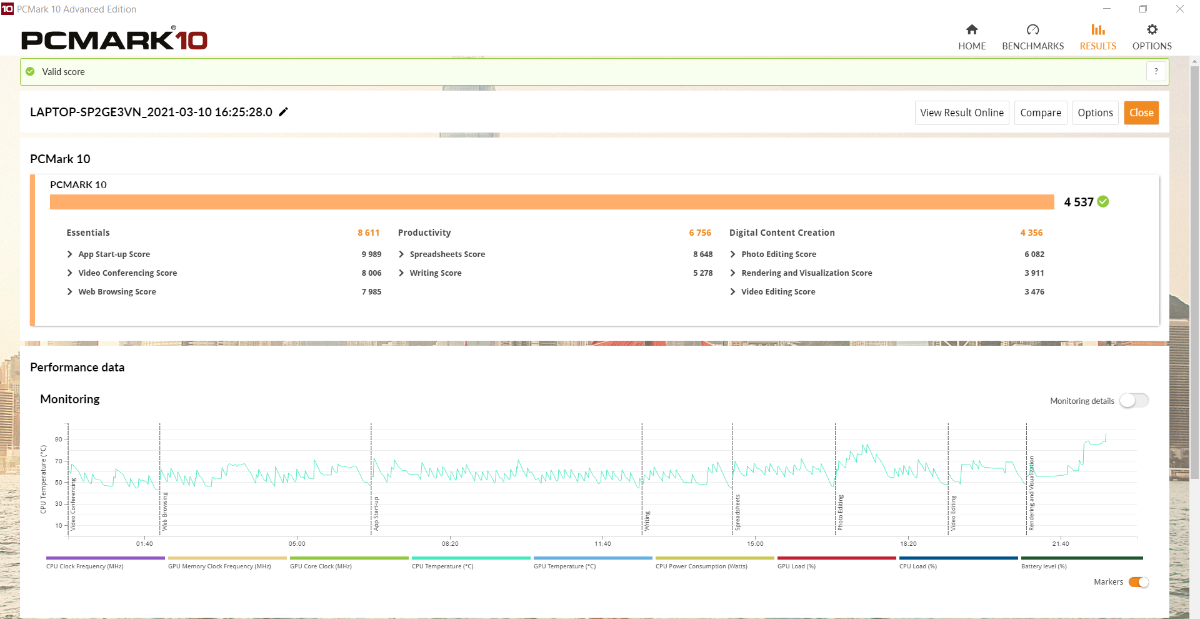Click the question mark help icon

pos(1156,72)
